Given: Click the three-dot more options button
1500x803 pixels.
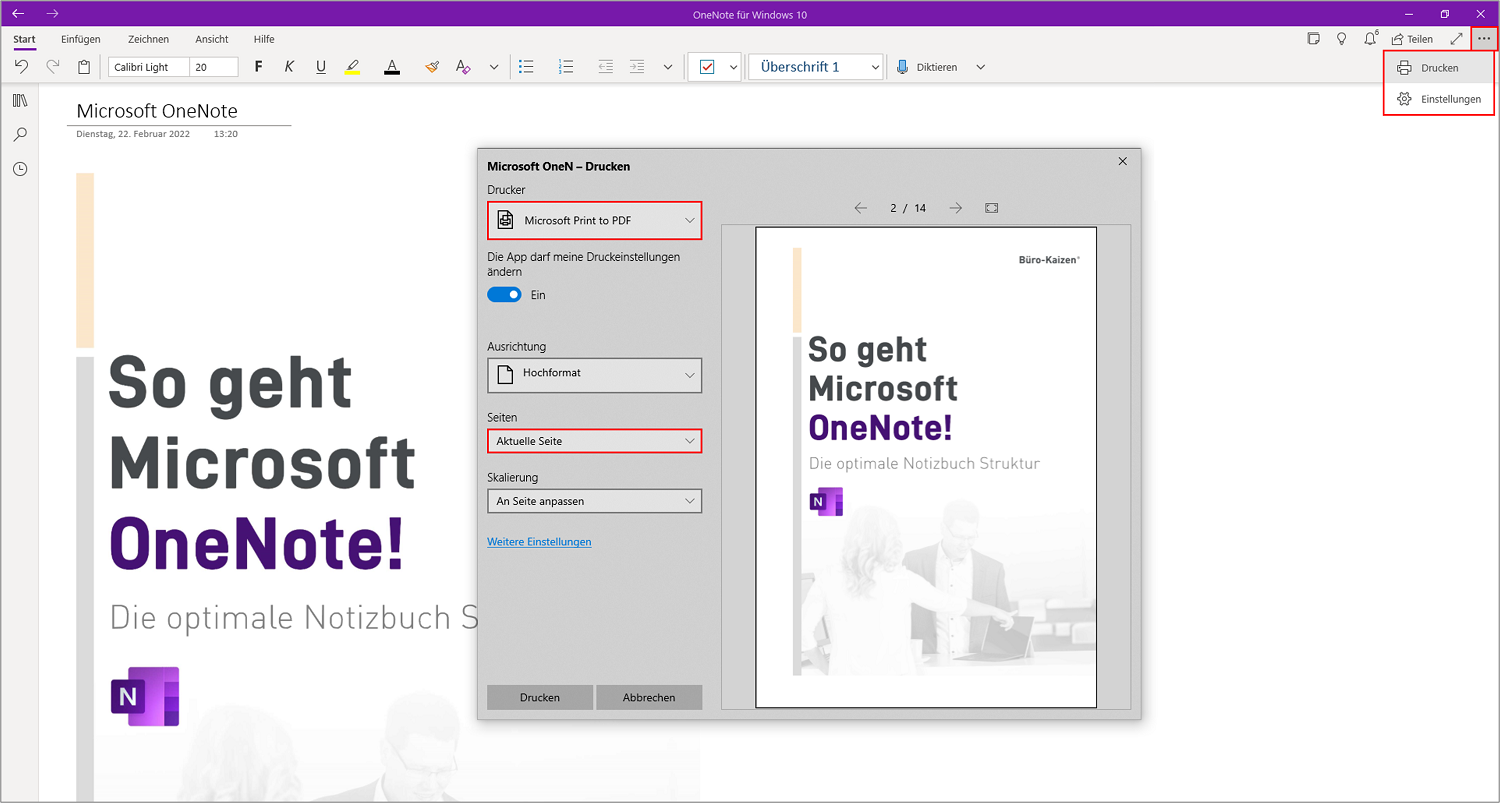Looking at the screenshot, I should click(x=1484, y=39).
